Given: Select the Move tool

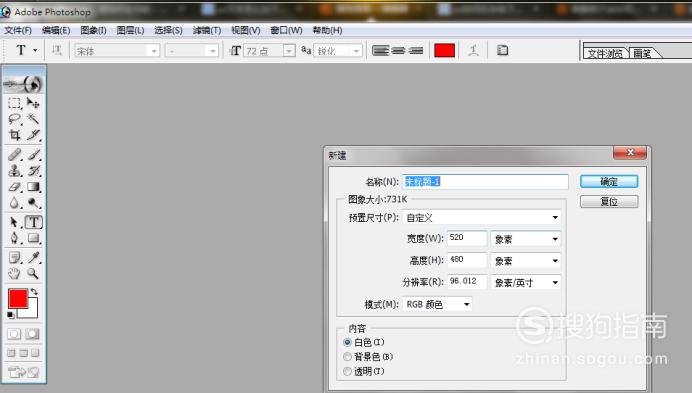Looking at the screenshot, I should [x=34, y=103].
